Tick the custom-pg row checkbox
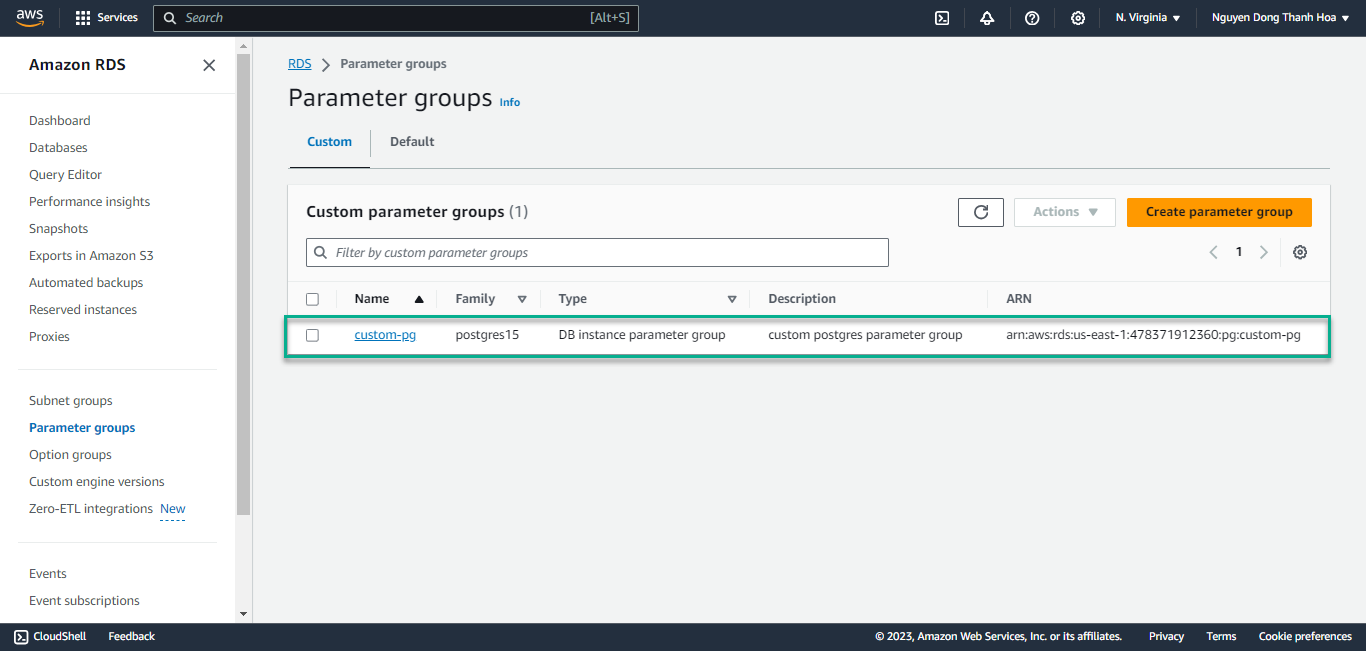The image size is (1366, 651). coord(312,335)
